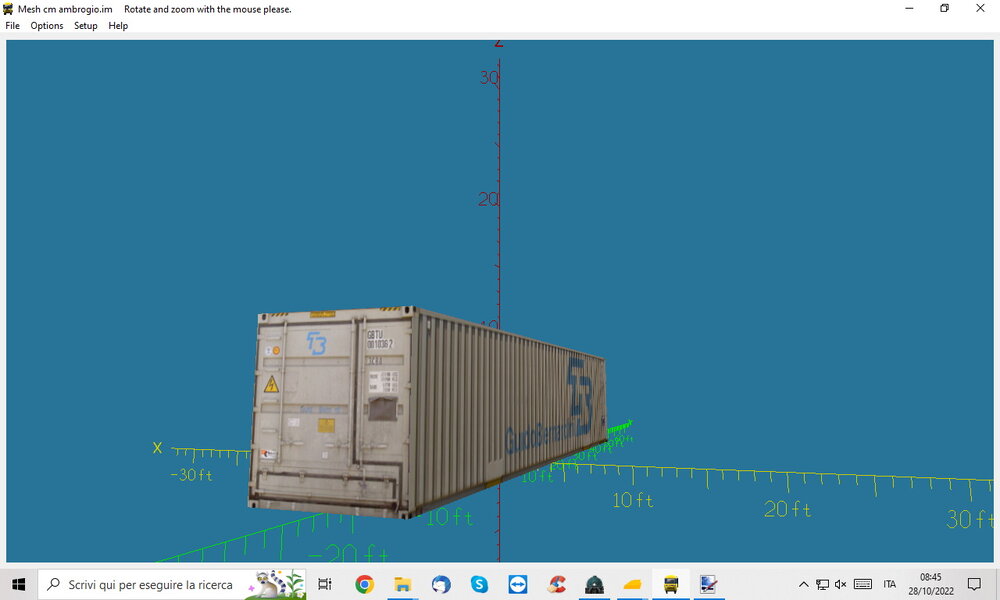This screenshot has width=1000, height=600.
Task: Open the notification center icon
Action: tap(974, 584)
